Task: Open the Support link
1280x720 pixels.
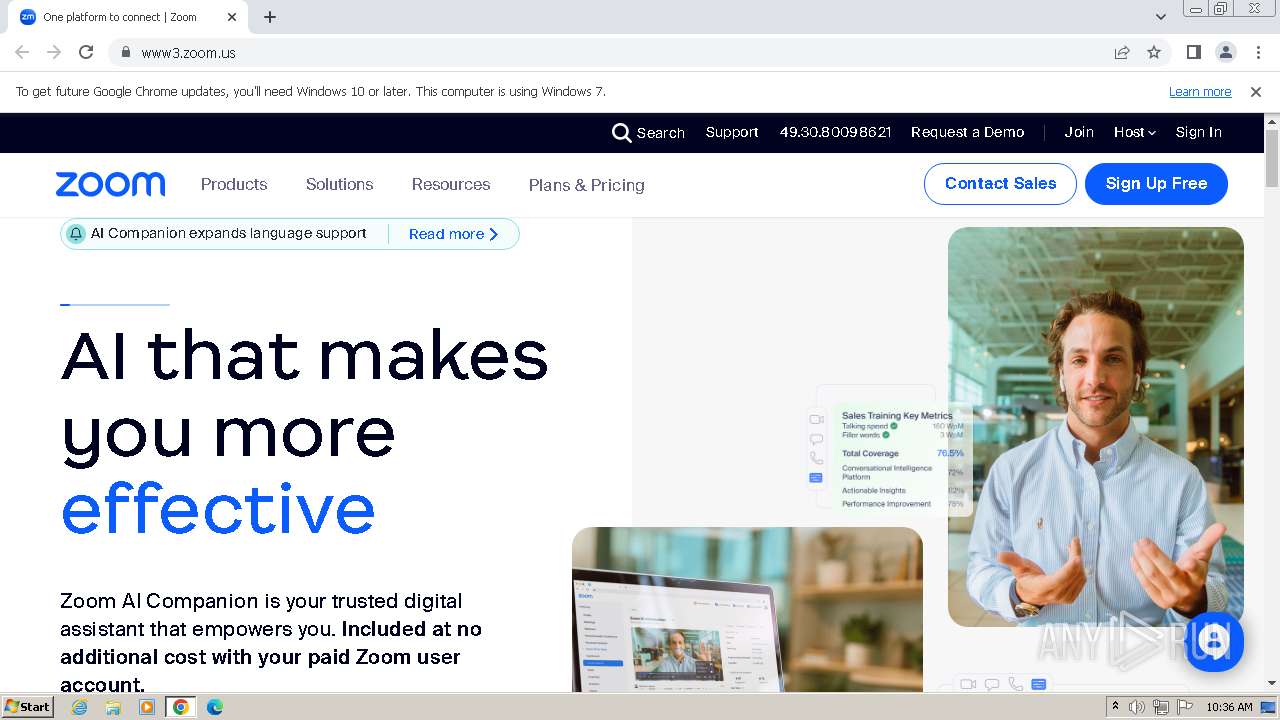Action: [732, 132]
